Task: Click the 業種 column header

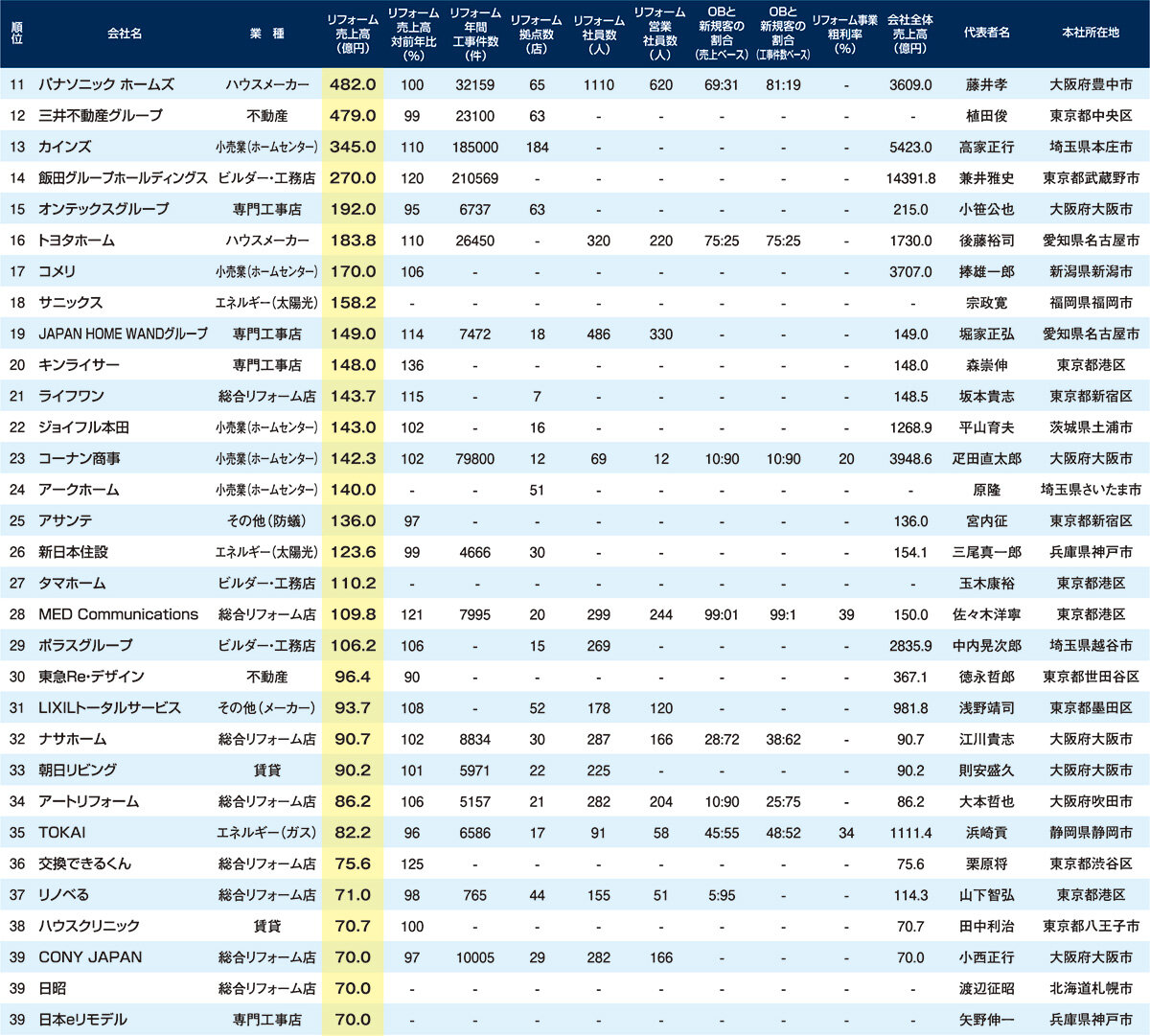Action: pyautogui.click(x=267, y=34)
